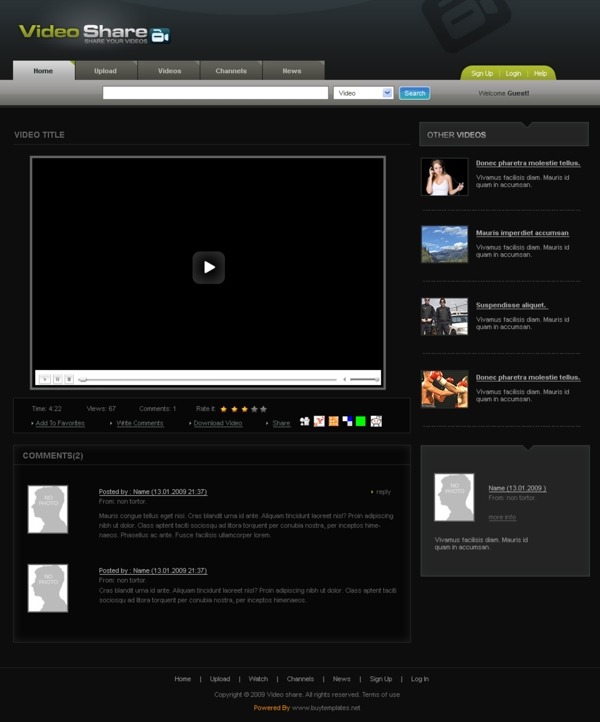
Task: Rate the video four stars
Action: [254, 409]
